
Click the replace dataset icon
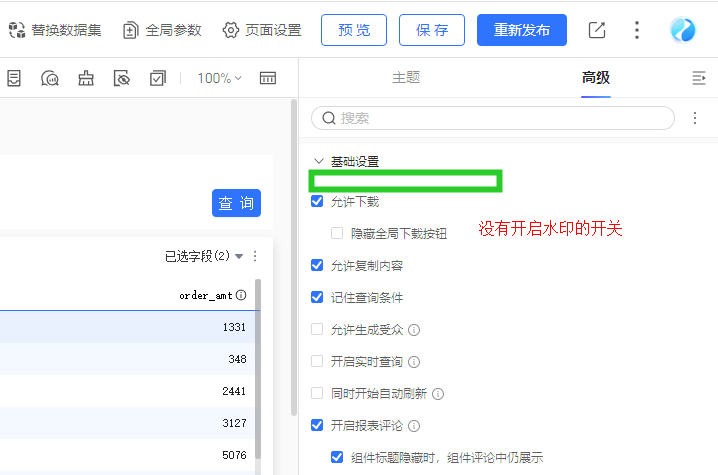click(x=17, y=30)
